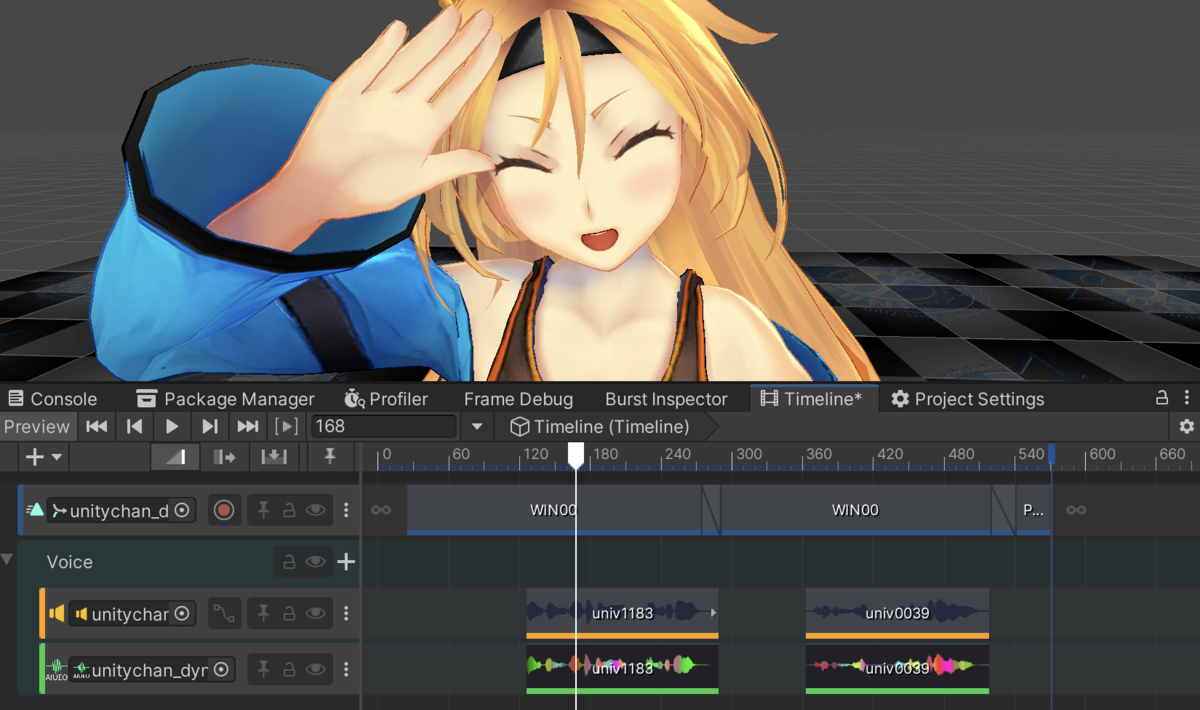Image resolution: width=1200 pixels, height=710 pixels.
Task: Mute the unitychar audio track via eye
Action: point(316,613)
